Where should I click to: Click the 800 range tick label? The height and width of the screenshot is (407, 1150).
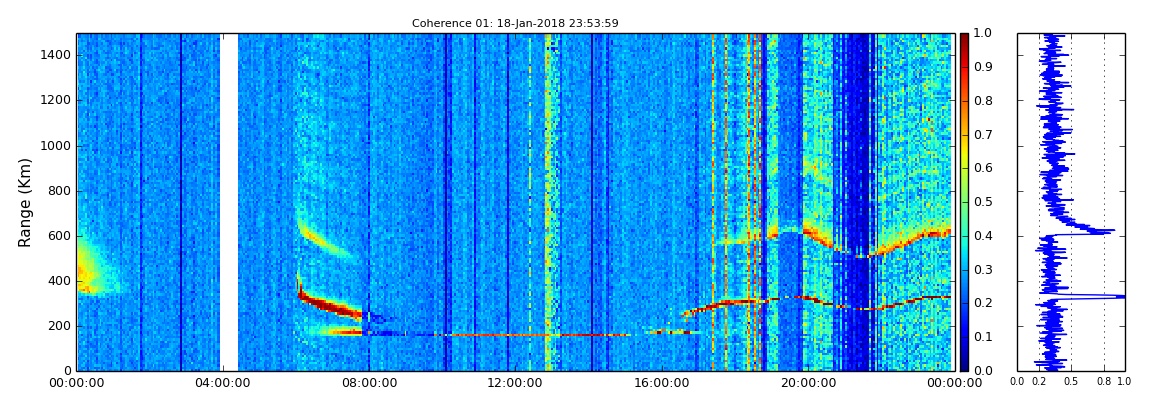click(61, 191)
